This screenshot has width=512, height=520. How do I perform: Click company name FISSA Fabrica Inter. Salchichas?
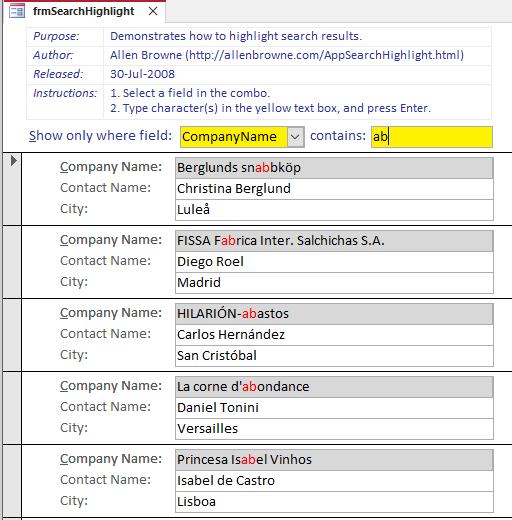(334, 241)
